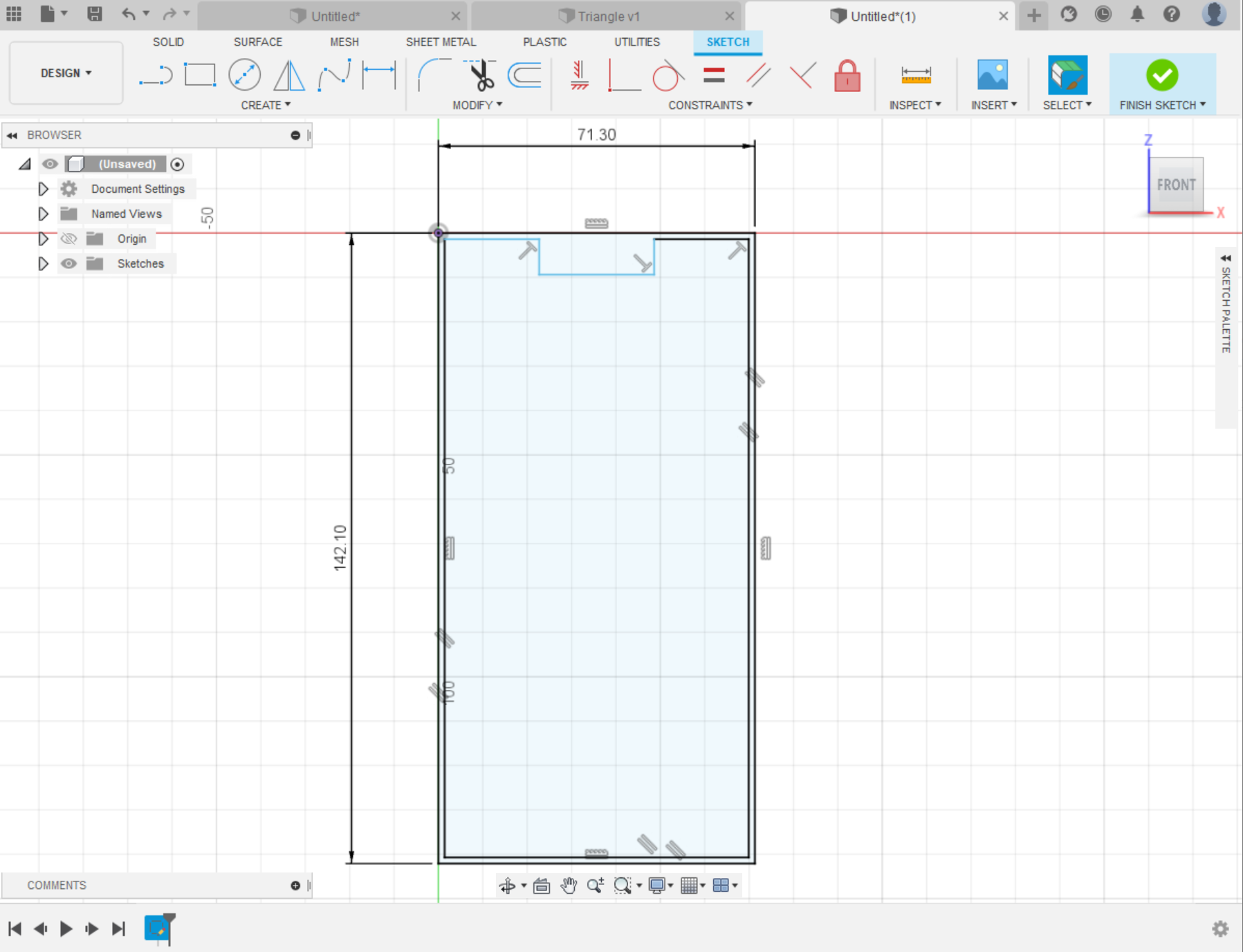The width and height of the screenshot is (1243, 952).
Task: Switch to the SOLID tab
Action: [x=168, y=42]
